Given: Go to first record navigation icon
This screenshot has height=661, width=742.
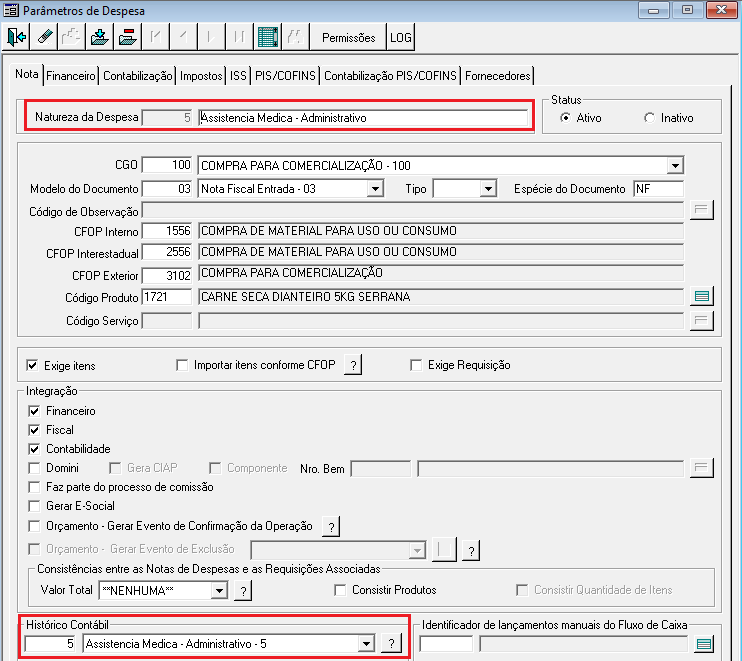Looking at the screenshot, I should click(x=155, y=37).
